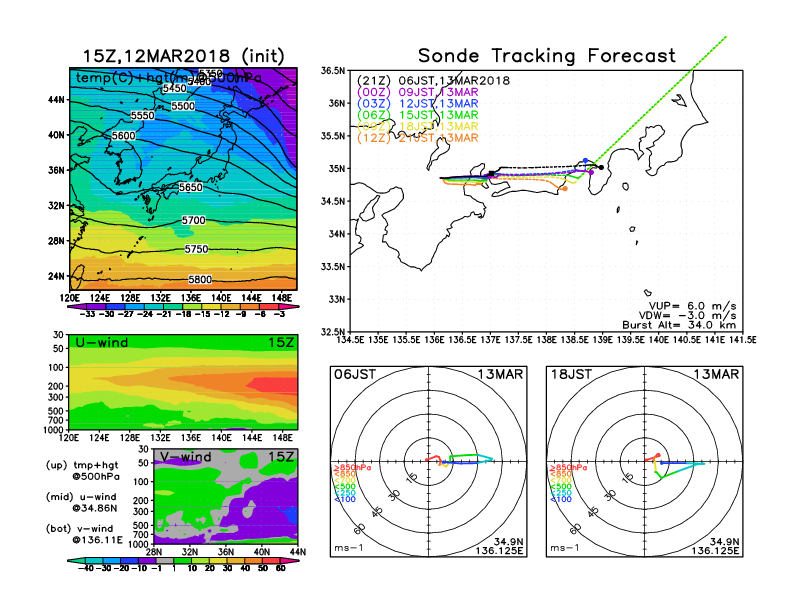Click the gray wind colorbar swatch between -1 and 1

[165, 560]
